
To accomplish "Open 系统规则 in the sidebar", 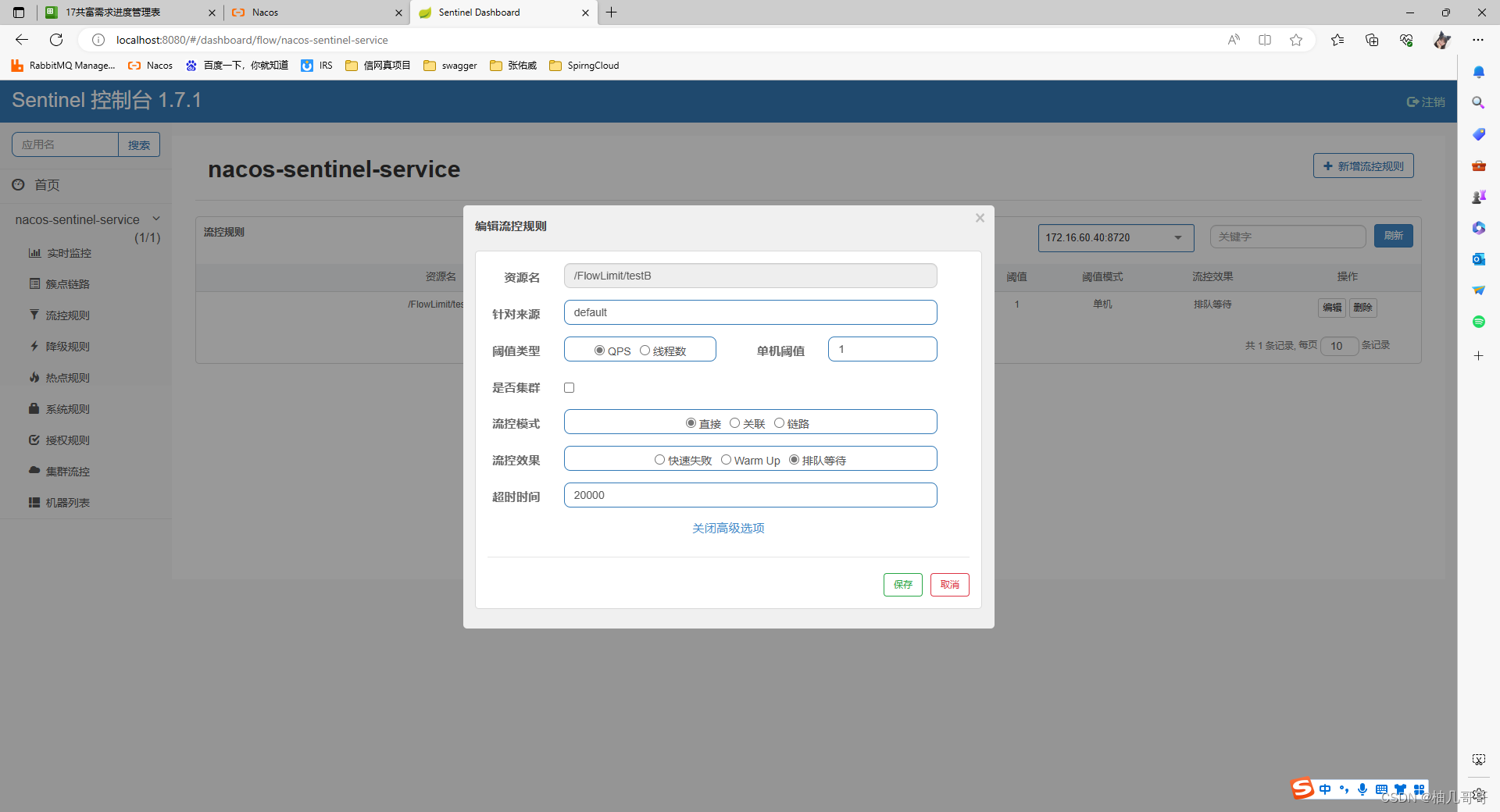I will 67,409.
